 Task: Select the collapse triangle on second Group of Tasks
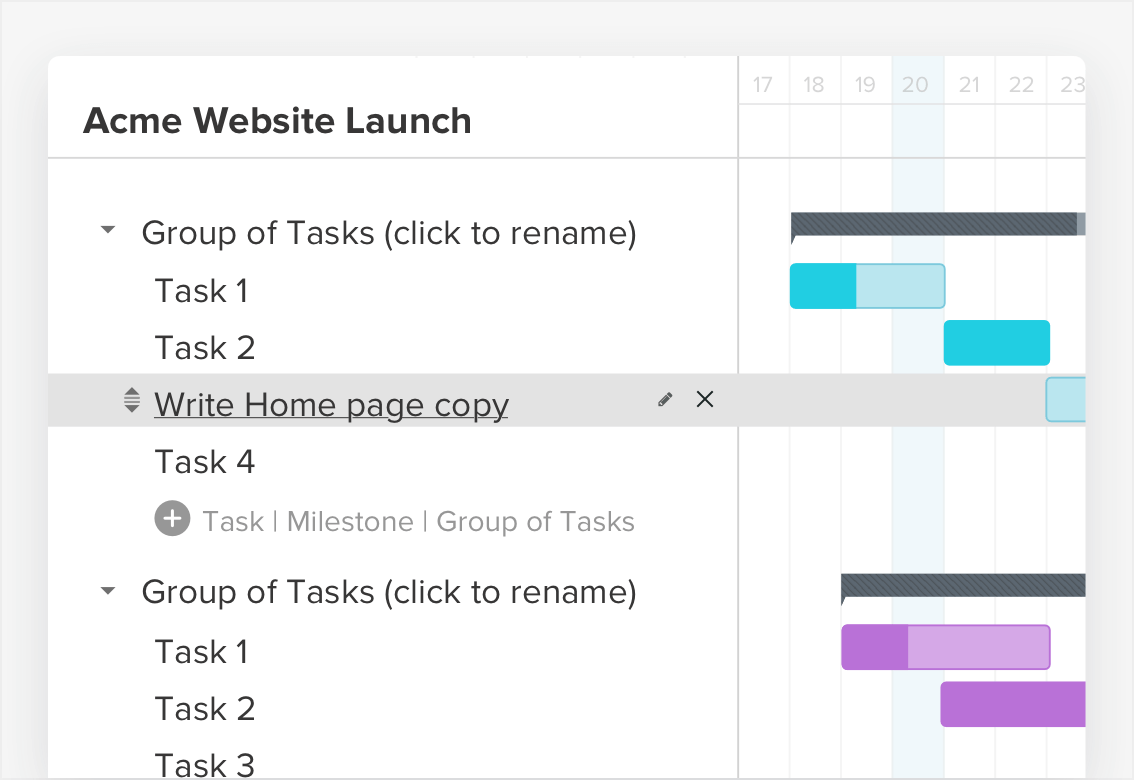click(107, 590)
